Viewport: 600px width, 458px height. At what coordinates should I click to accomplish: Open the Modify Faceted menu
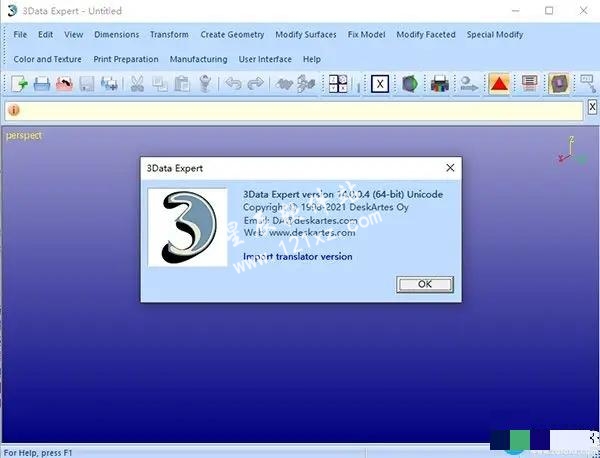point(426,34)
